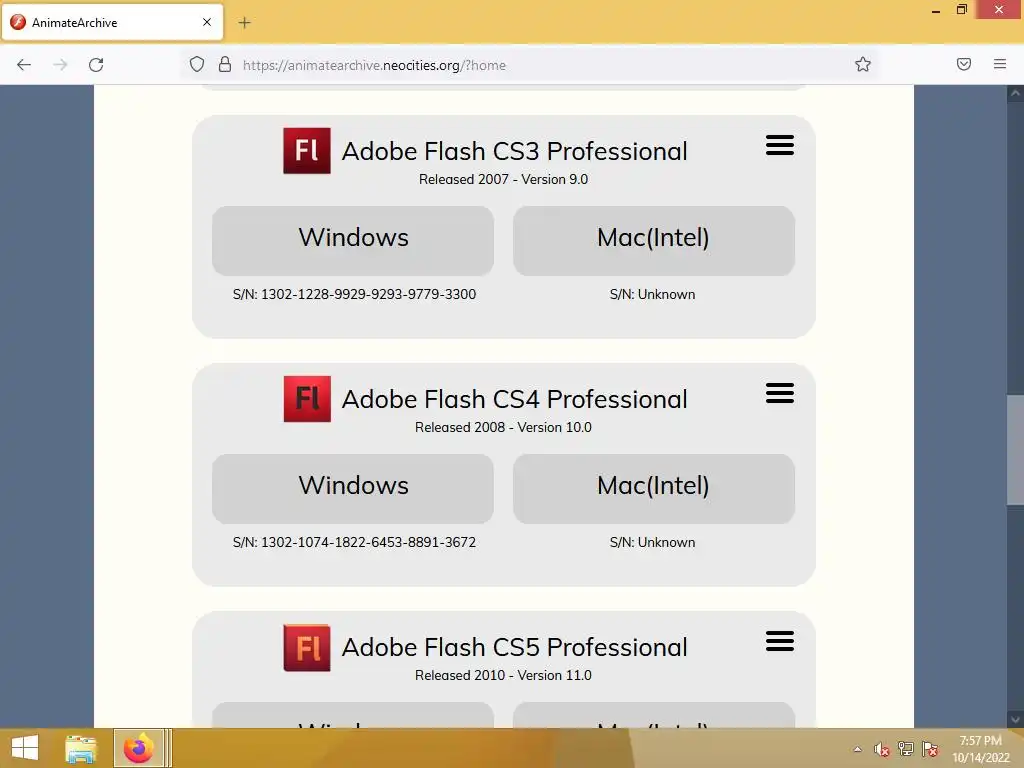Image resolution: width=1024 pixels, height=768 pixels.
Task: Click the Flash CS4 Fl logo icon
Action: click(x=307, y=398)
